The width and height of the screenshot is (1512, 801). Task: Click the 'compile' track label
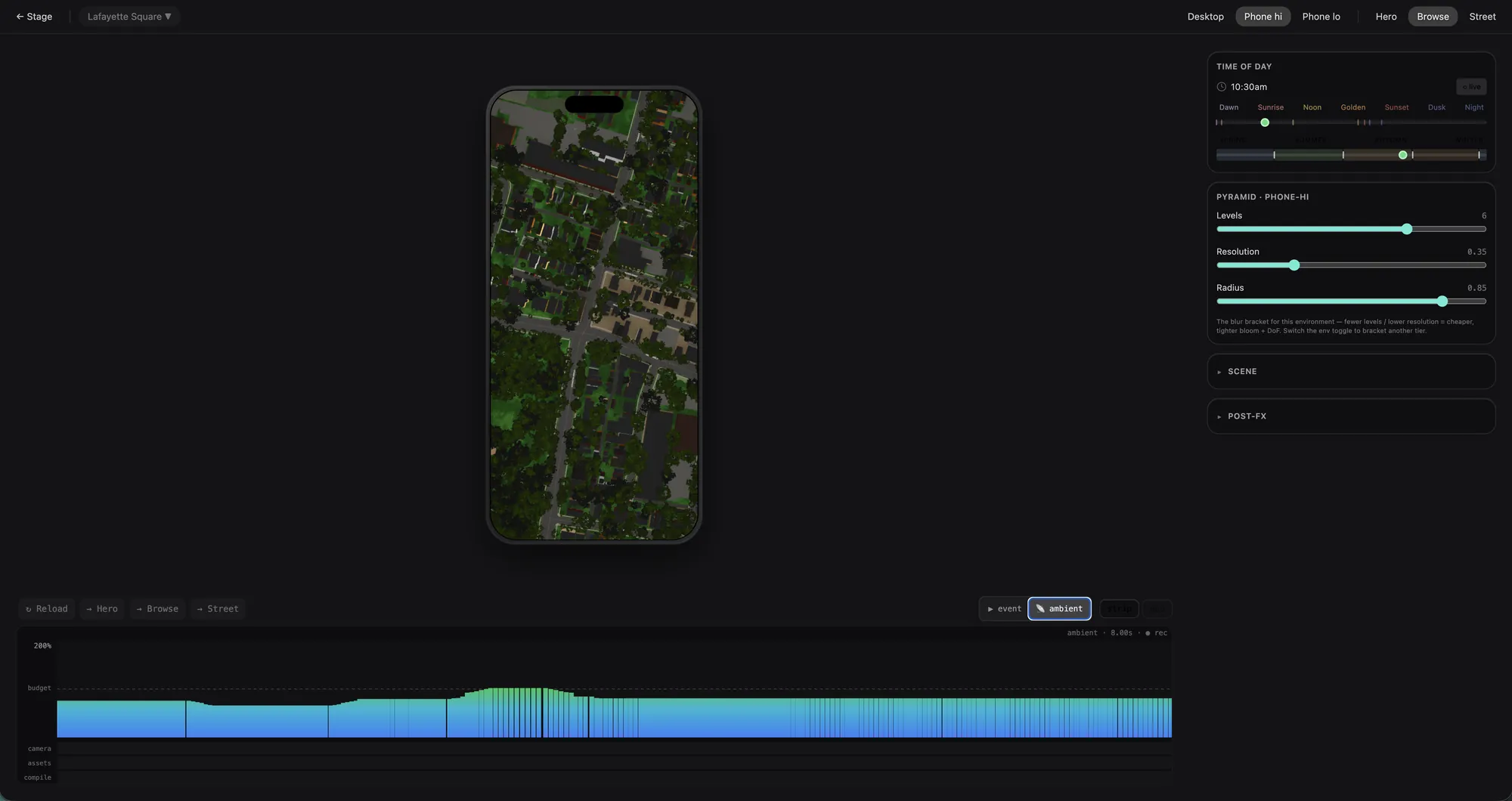pos(37,778)
